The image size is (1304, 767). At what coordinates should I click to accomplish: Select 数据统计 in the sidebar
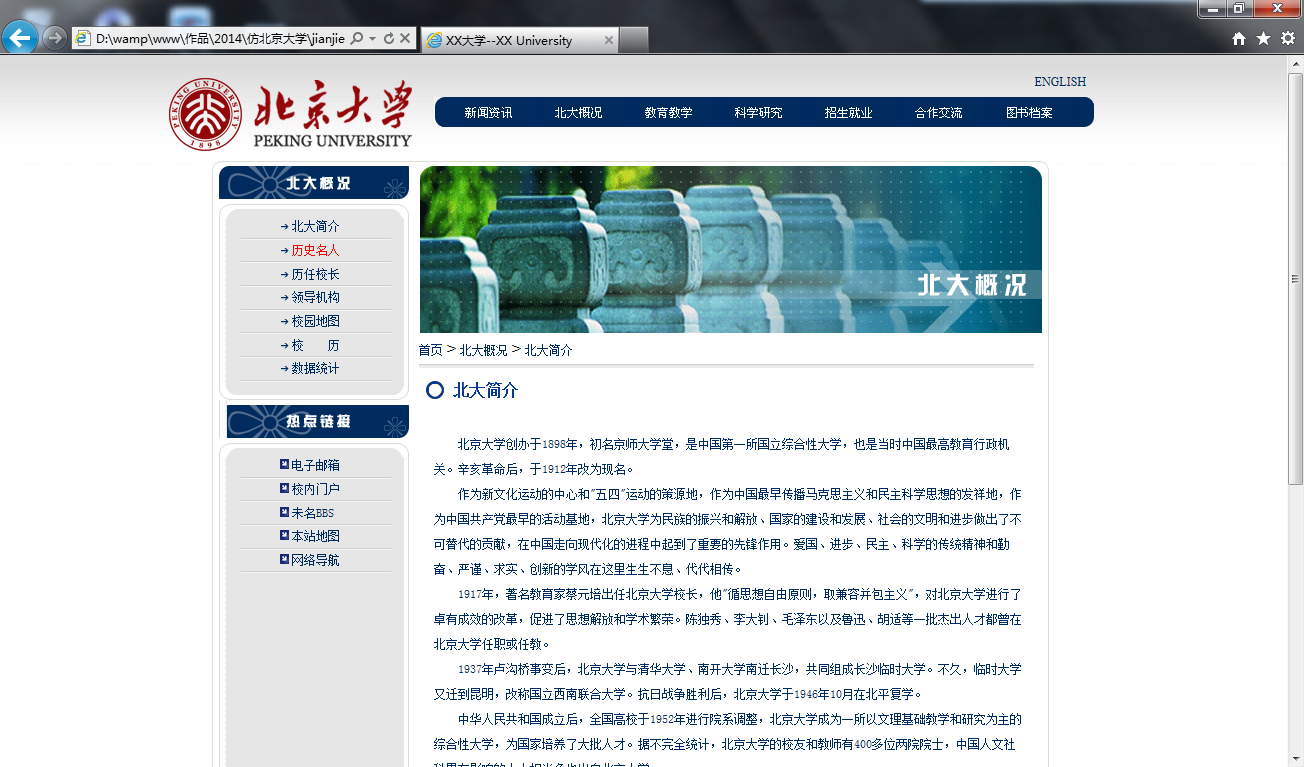pos(315,369)
